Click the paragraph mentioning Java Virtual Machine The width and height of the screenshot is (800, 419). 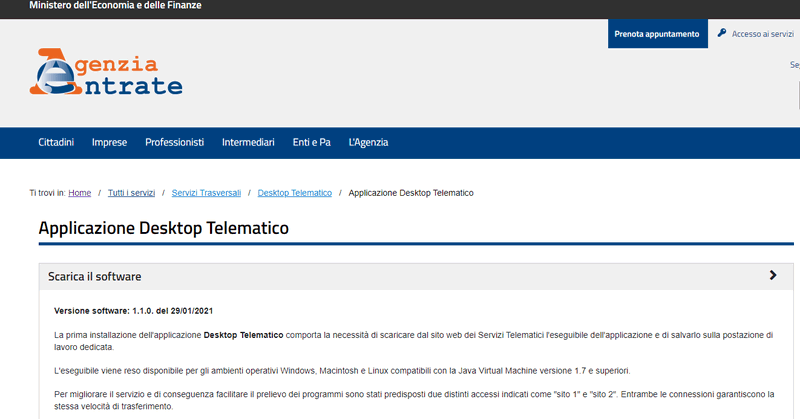click(342, 371)
